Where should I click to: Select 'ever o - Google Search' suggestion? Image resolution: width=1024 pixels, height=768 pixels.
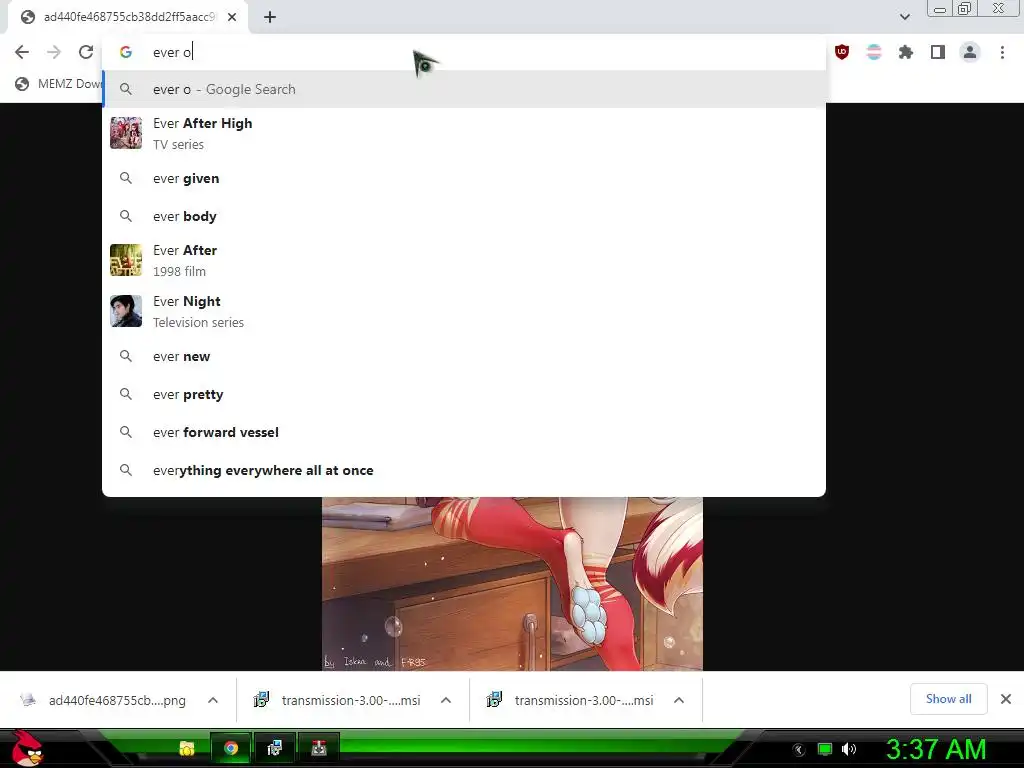pos(464,89)
